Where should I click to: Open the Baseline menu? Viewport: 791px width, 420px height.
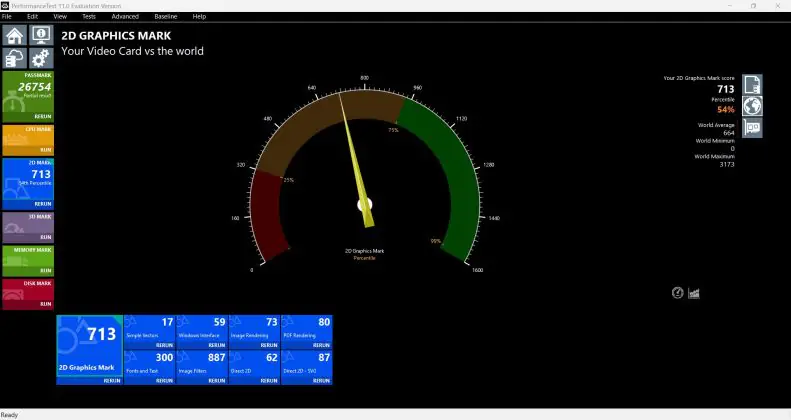click(x=165, y=17)
